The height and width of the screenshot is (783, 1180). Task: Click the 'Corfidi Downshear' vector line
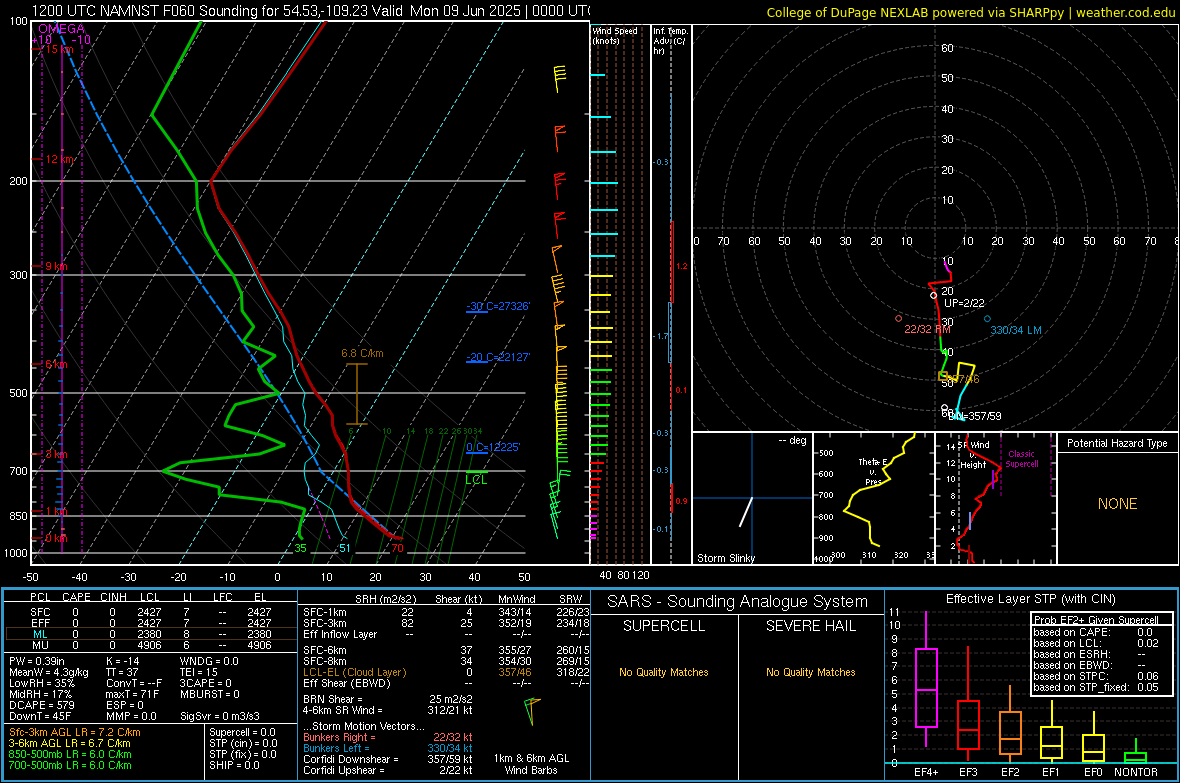click(388, 759)
